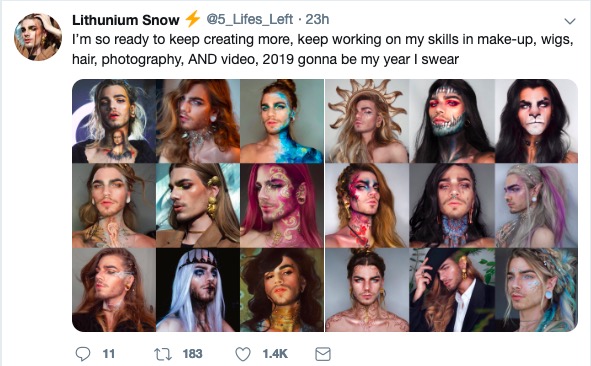Image resolution: width=591 pixels, height=366 pixels.
Task: Open the tweet options chevron menu
Action: [x=570, y=21]
